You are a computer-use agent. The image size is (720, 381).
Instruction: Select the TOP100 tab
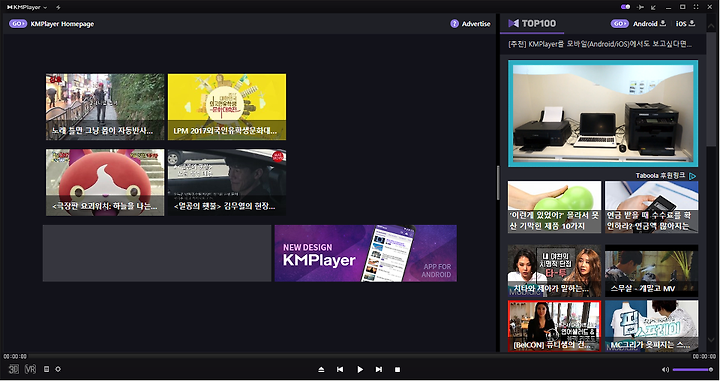(x=532, y=23)
